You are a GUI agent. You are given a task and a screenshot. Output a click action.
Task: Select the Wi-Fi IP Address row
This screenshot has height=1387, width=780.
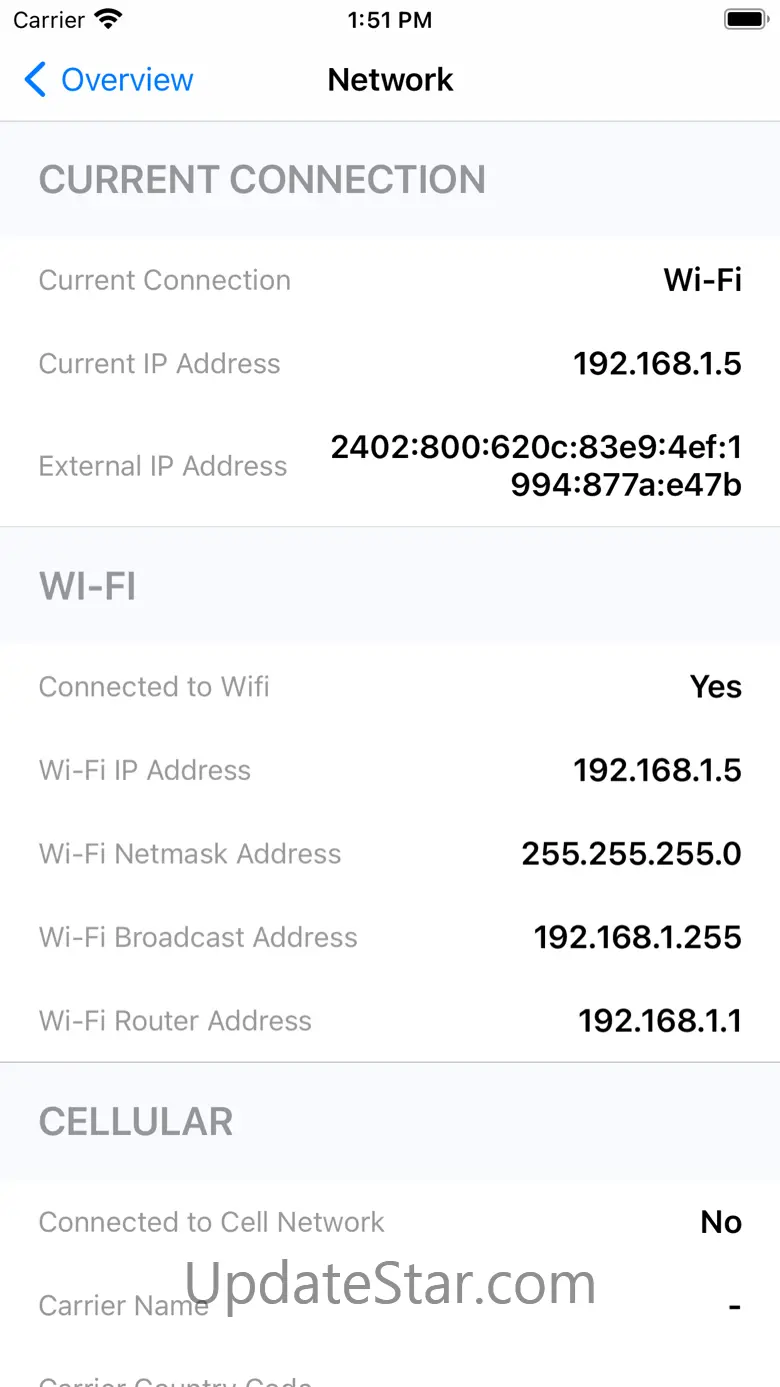tap(390, 770)
